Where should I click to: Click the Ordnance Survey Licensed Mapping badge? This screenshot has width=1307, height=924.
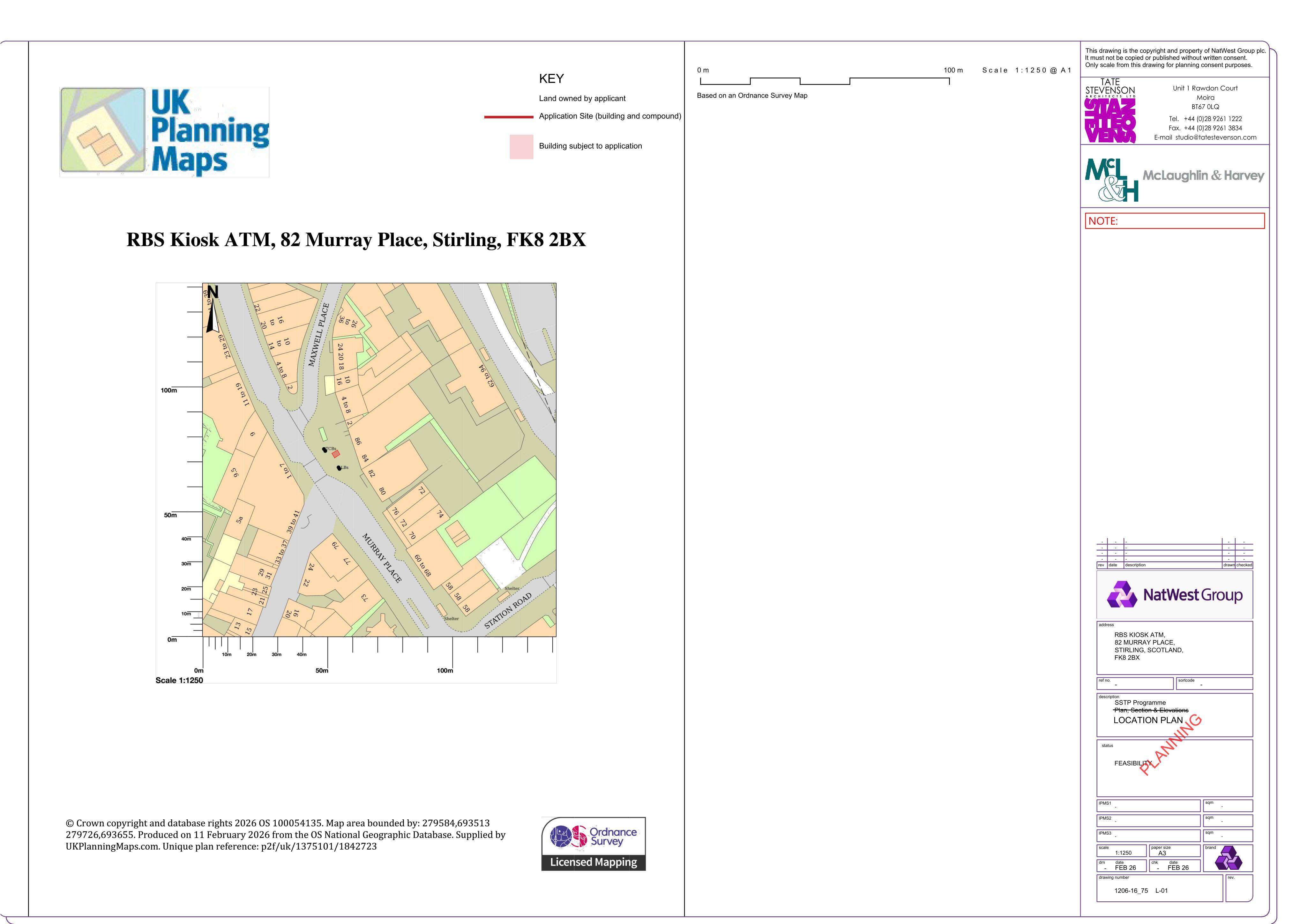coord(593,844)
